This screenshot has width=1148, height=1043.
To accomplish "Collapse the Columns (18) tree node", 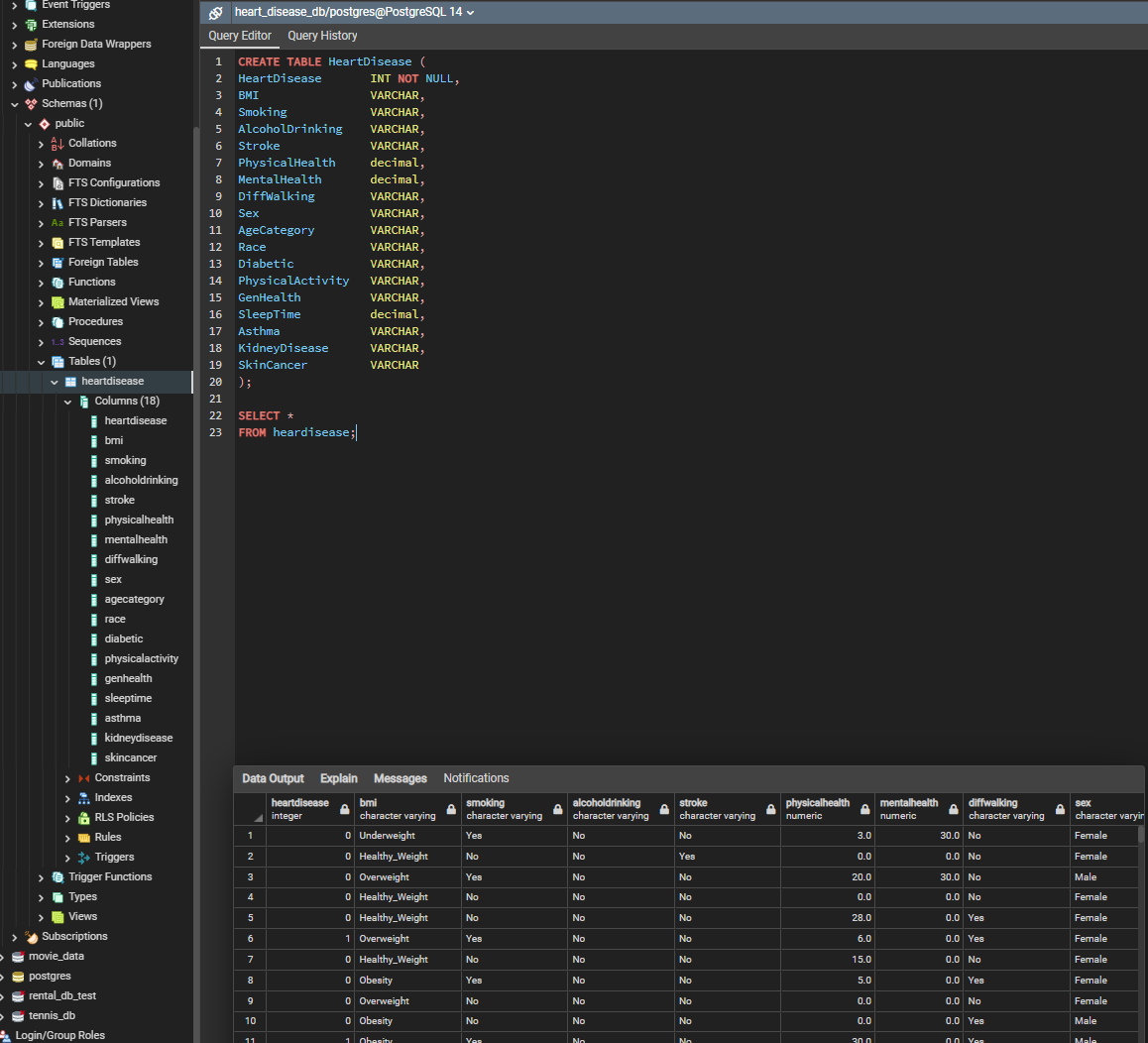I will [x=67, y=402].
